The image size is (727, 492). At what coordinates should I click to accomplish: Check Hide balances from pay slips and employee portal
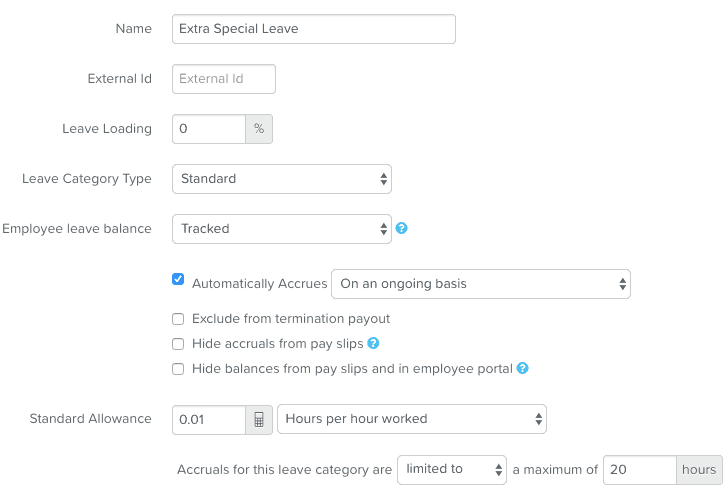[x=178, y=369]
